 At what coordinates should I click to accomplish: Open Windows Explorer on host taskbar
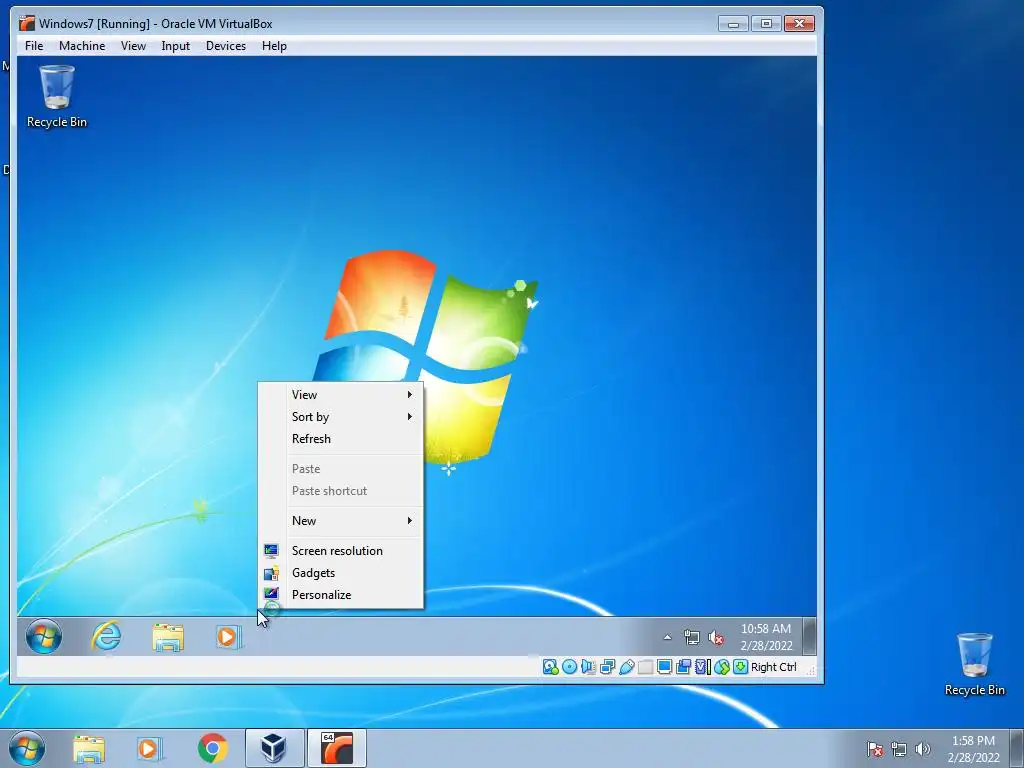(89, 749)
